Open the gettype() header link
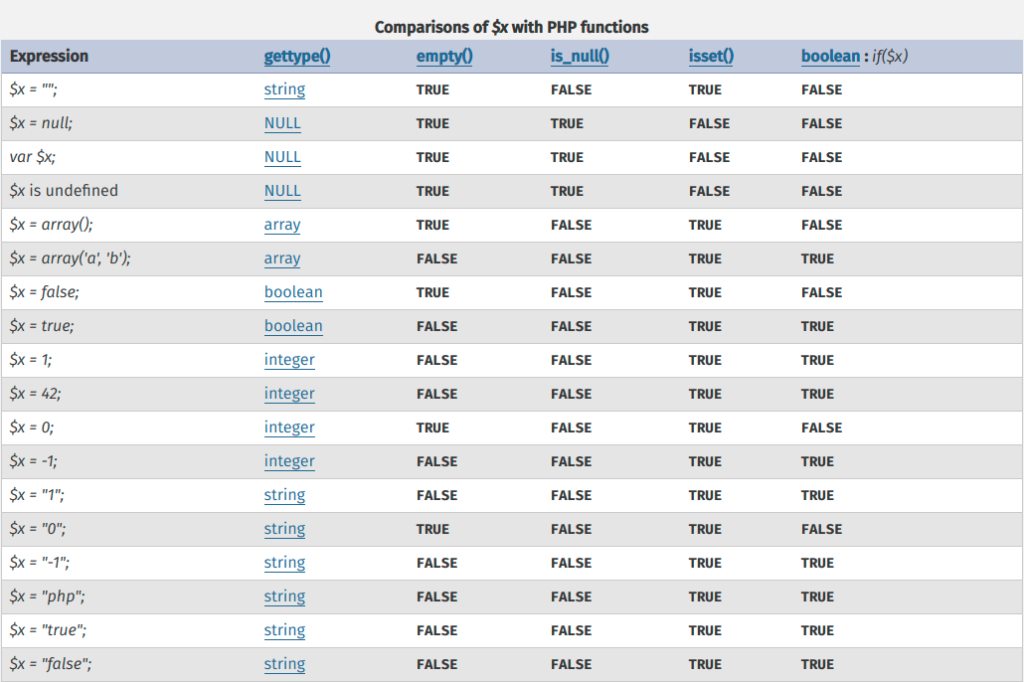Image resolution: width=1024 pixels, height=682 pixels. pos(297,56)
